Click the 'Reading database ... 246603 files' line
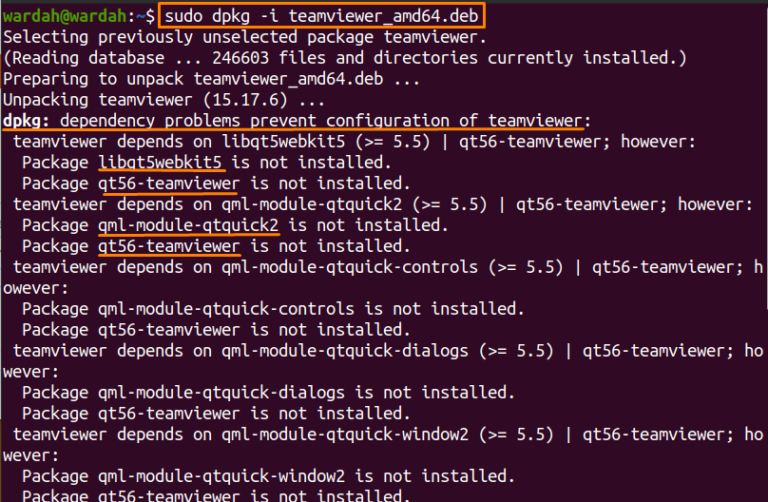The image size is (768, 502). (345, 58)
